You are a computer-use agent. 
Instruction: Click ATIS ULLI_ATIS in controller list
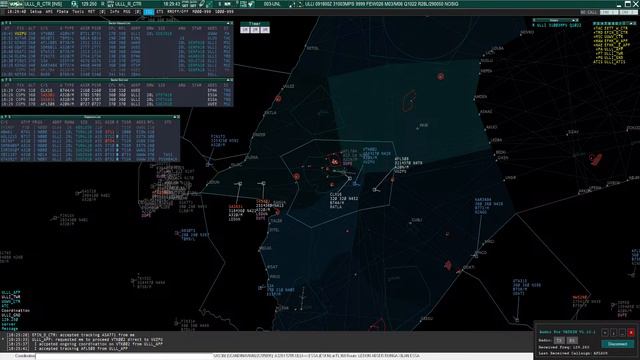click(x=610, y=62)
